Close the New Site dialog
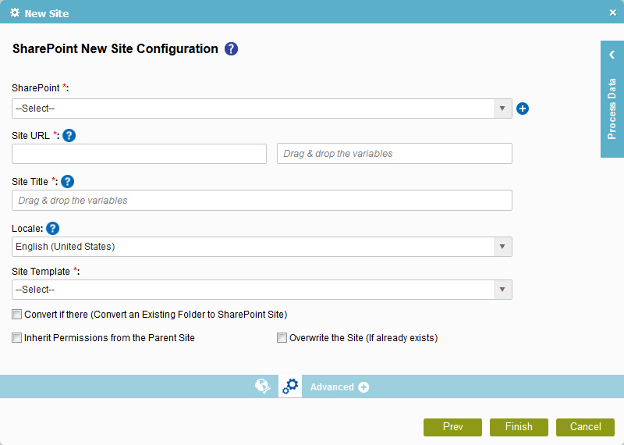 click(x=613, y=13)
